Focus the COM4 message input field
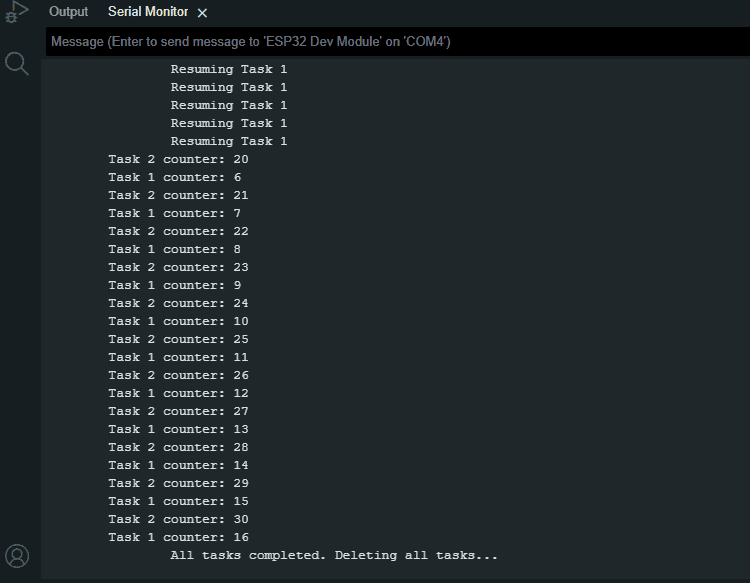The height and width of the screenshot is (583, 750). pyautogui.click(x=398, y=42)
